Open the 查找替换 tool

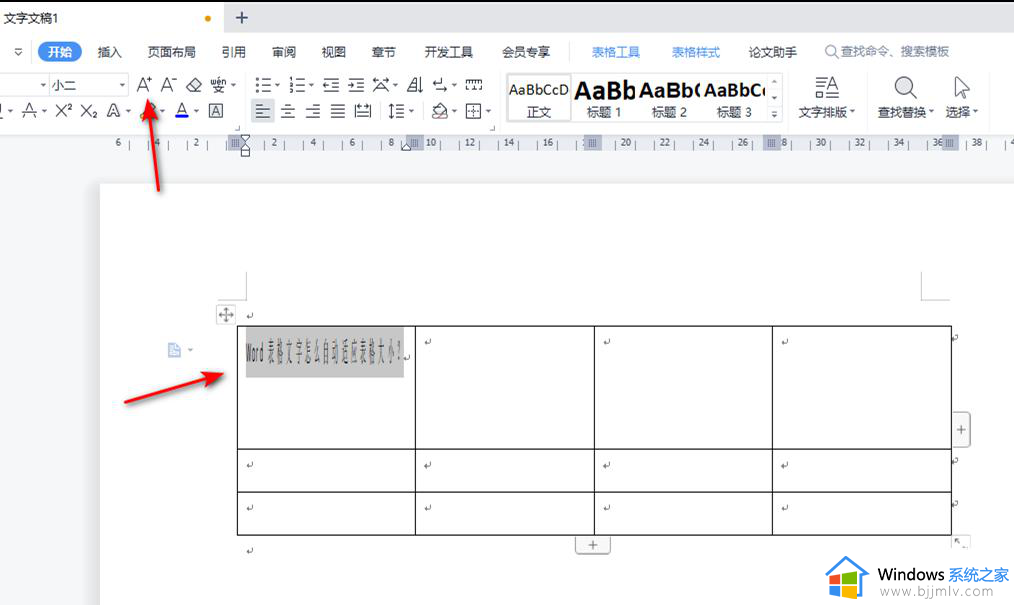pyautogui.click(x=905, y=98)
